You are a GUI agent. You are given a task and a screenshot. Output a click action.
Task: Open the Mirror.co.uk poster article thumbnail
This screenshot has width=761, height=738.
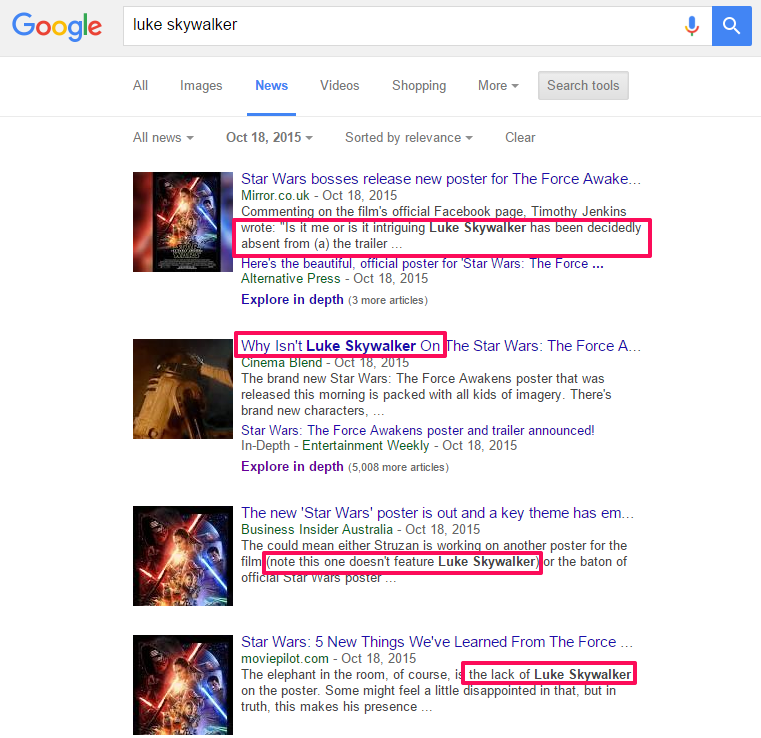click(x=183, y=222)
